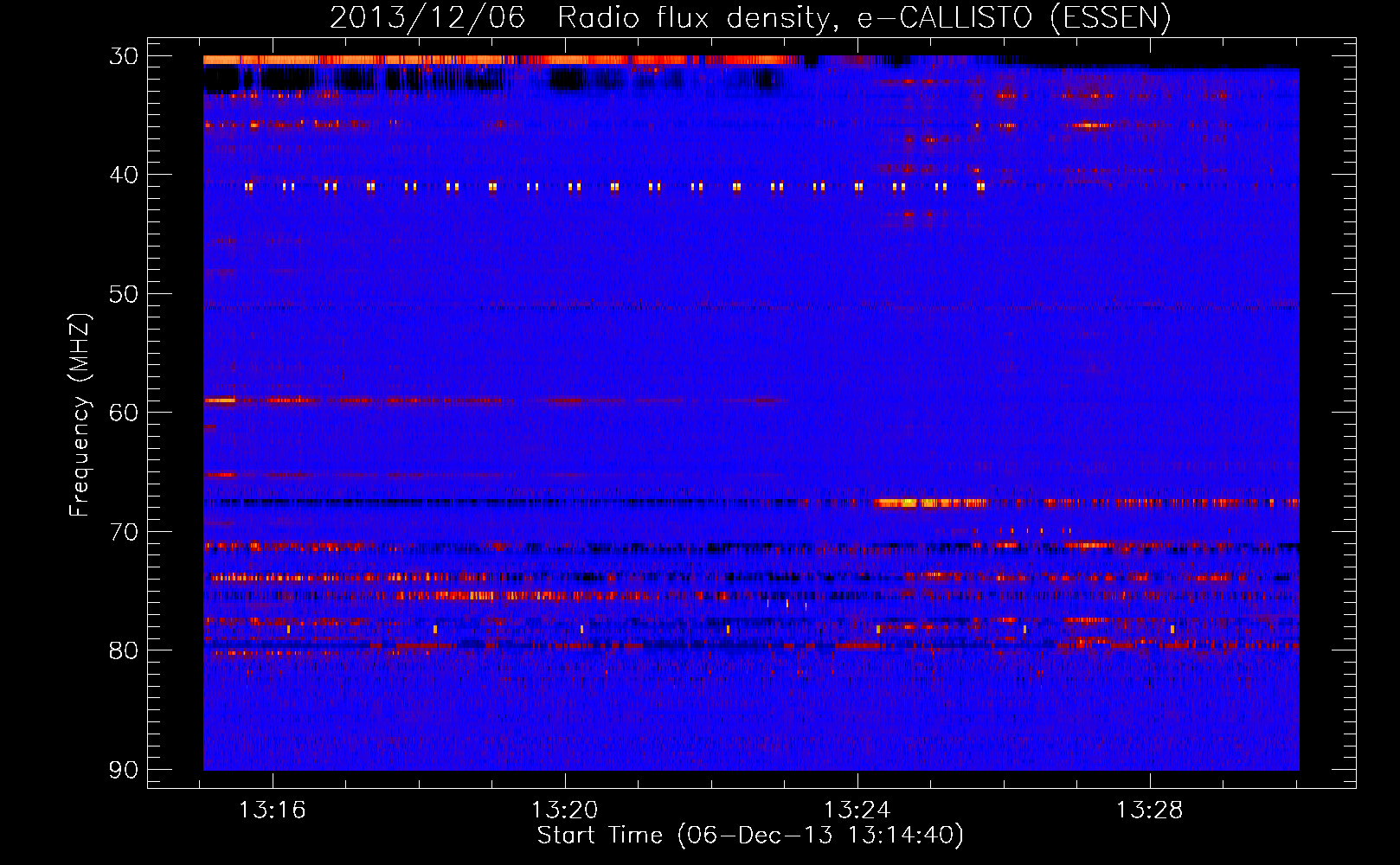The image size is (1400, 865).
Task: Click the '13:28' time tick label
Action: [x=1149, y=811]
